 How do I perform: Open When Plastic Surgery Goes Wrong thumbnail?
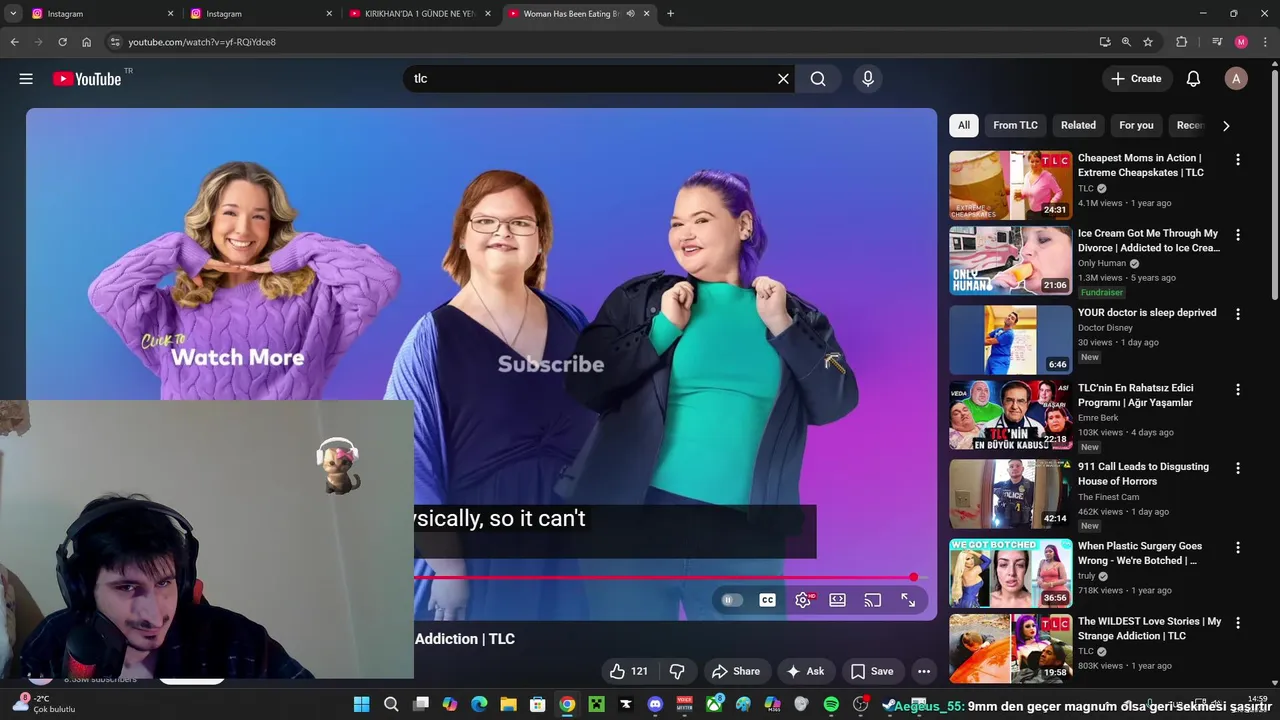pyautogui.click(x=1010, y=573)
